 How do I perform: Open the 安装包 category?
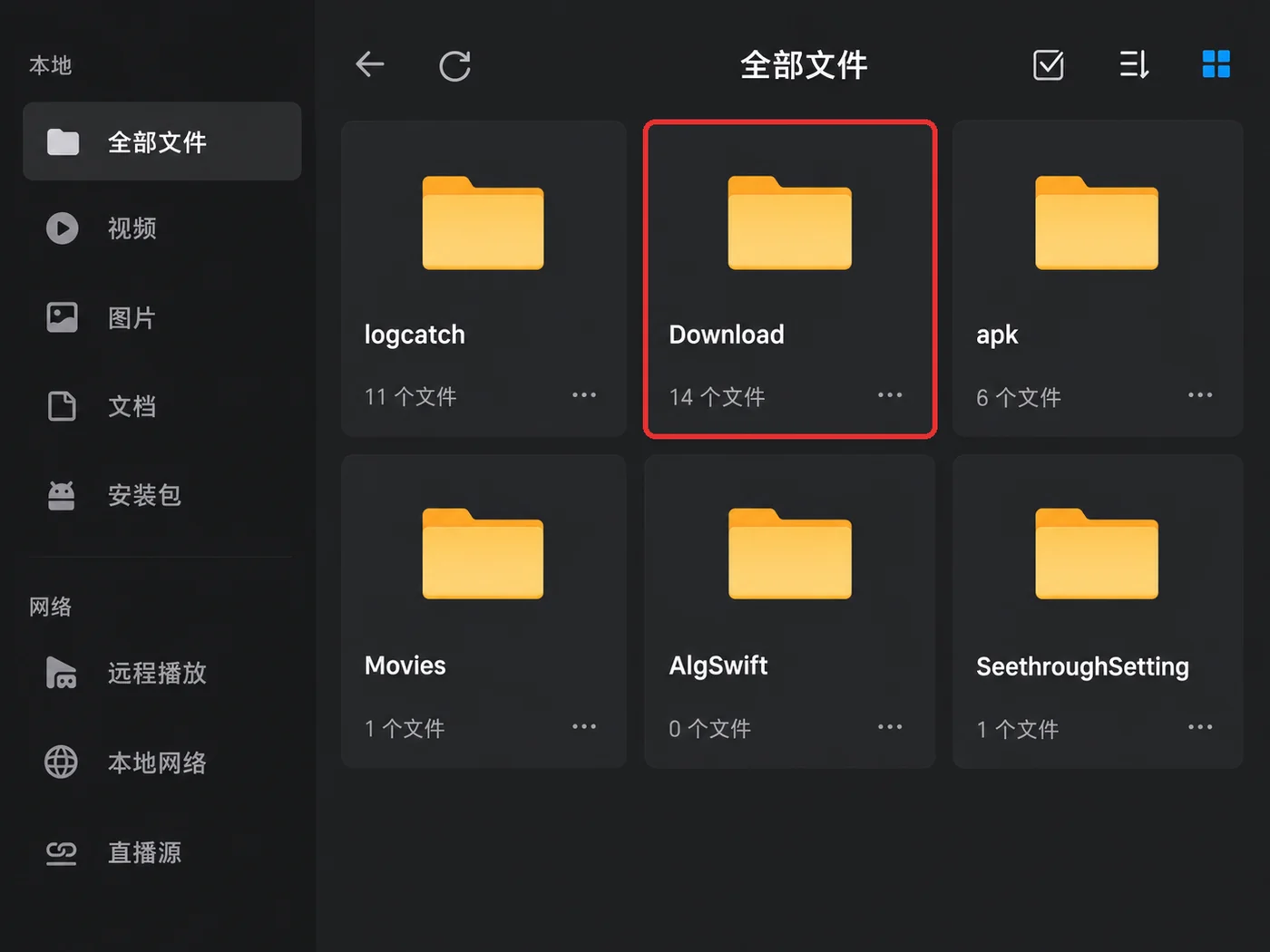pos(162,495)
